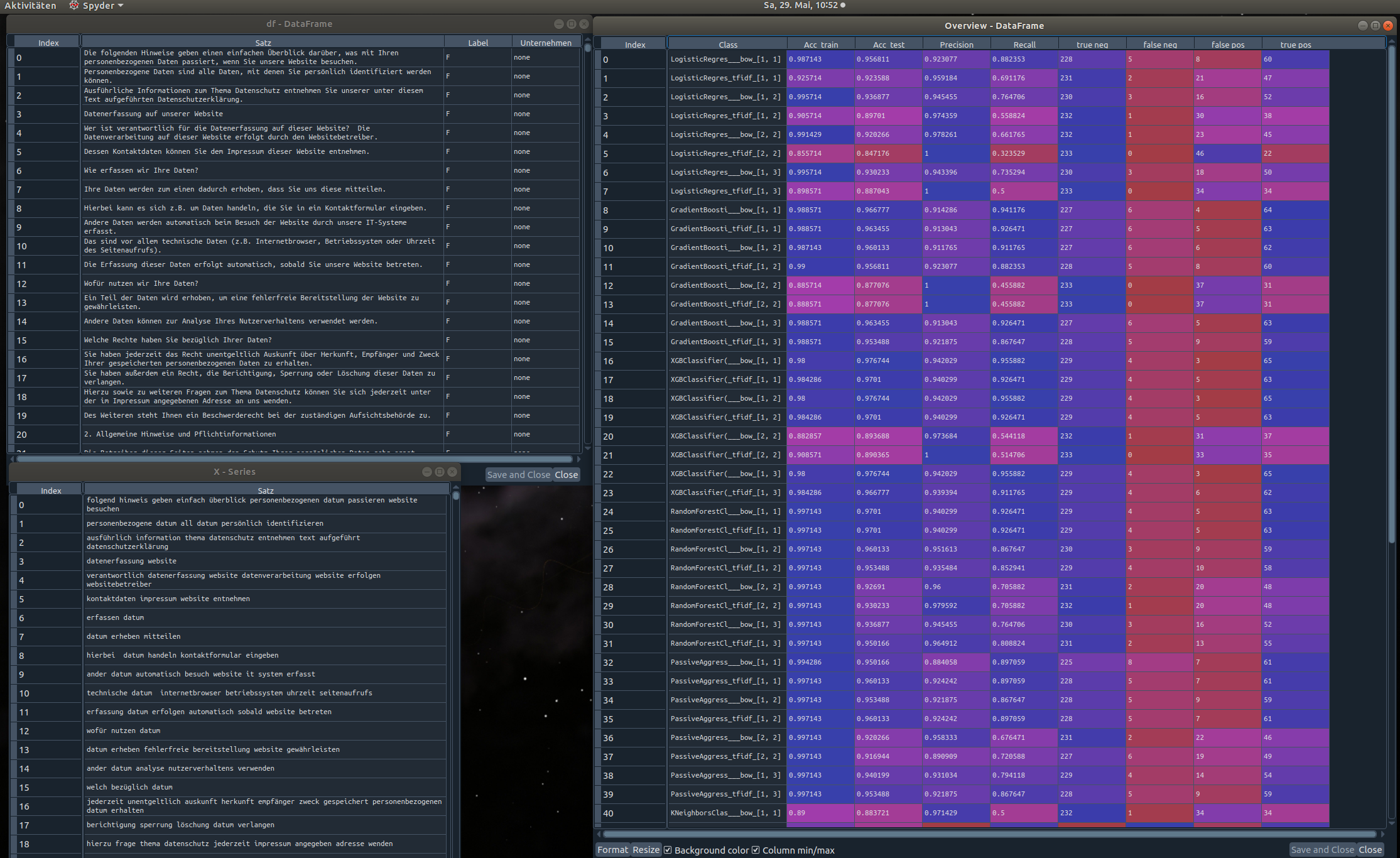The height and width of the screenshot is (858, 1400).
Task: Click the Index header in the Overview window
Action: click(634, 45)
